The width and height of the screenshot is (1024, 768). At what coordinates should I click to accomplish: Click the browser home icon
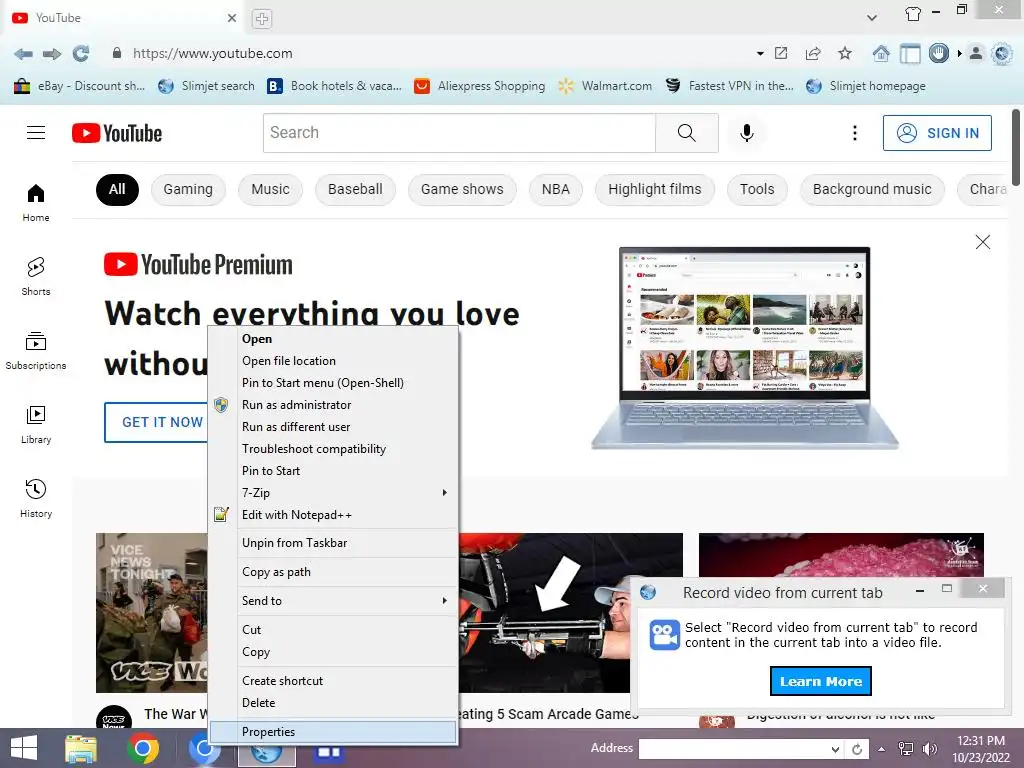(x=881, y=53)
